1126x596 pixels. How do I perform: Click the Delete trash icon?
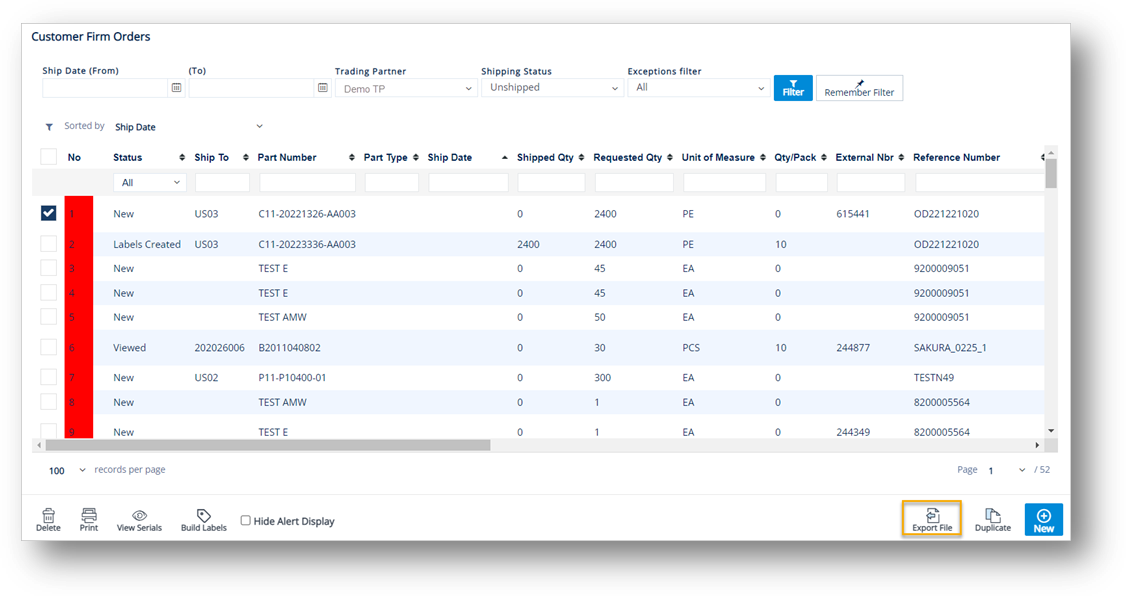point(48,516)
